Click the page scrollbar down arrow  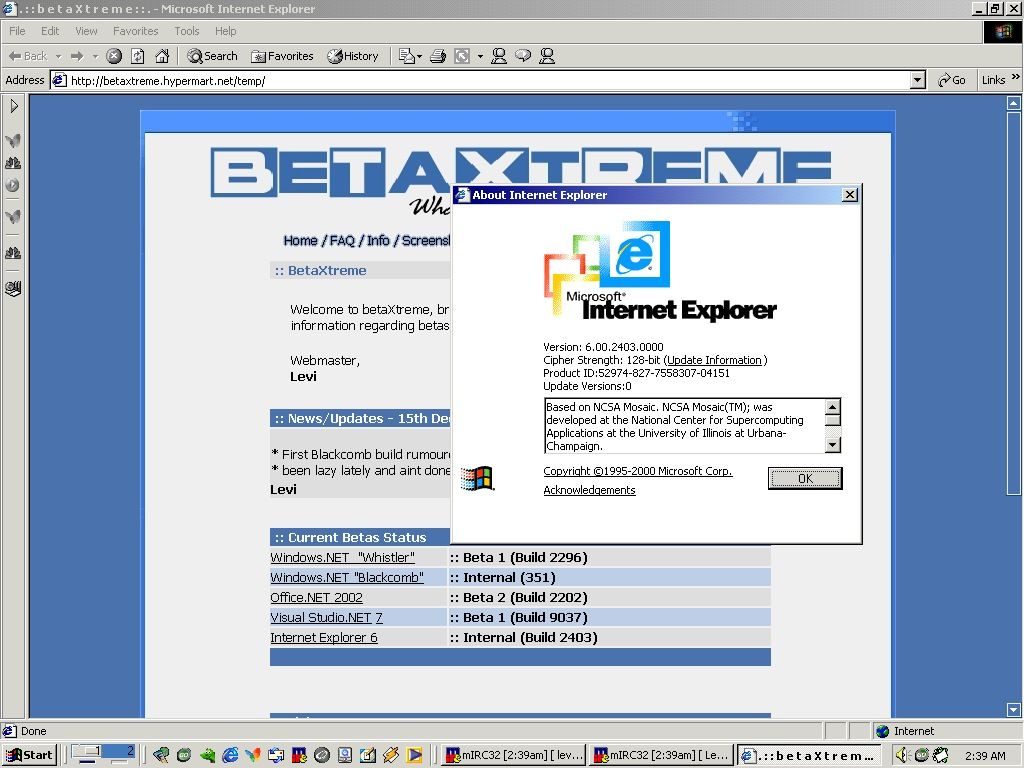pos(1014,709)
